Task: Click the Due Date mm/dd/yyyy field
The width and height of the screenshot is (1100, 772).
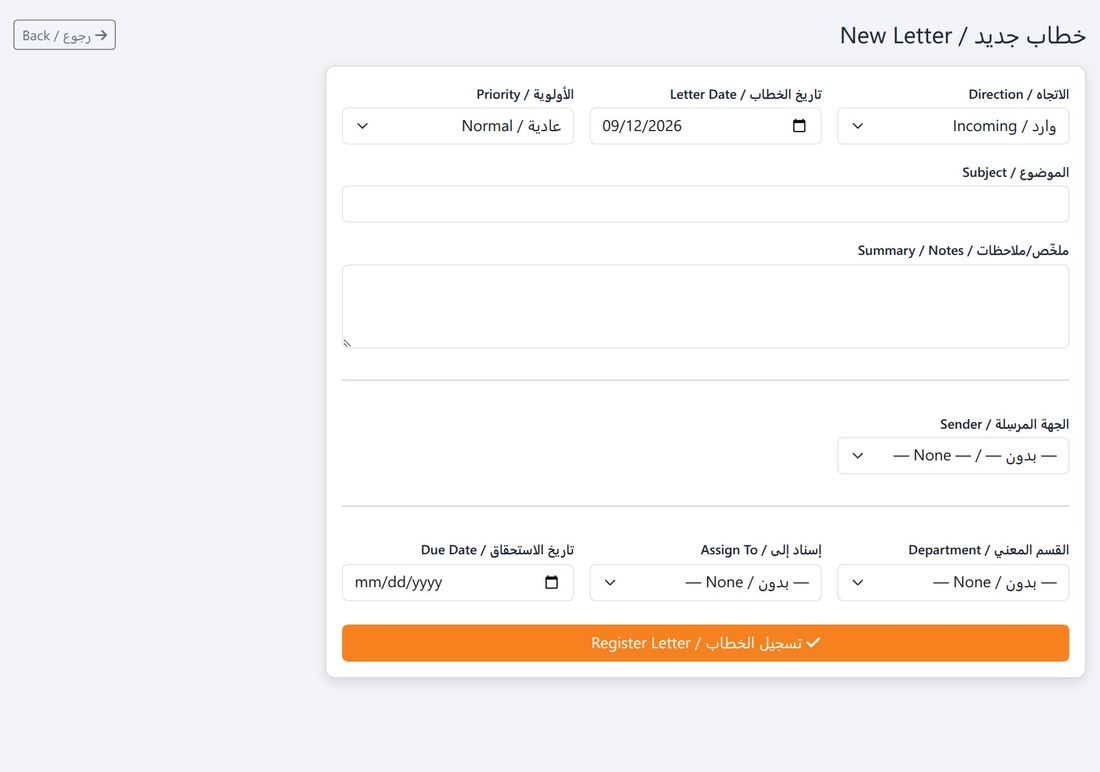Action: tap(457, 583)
